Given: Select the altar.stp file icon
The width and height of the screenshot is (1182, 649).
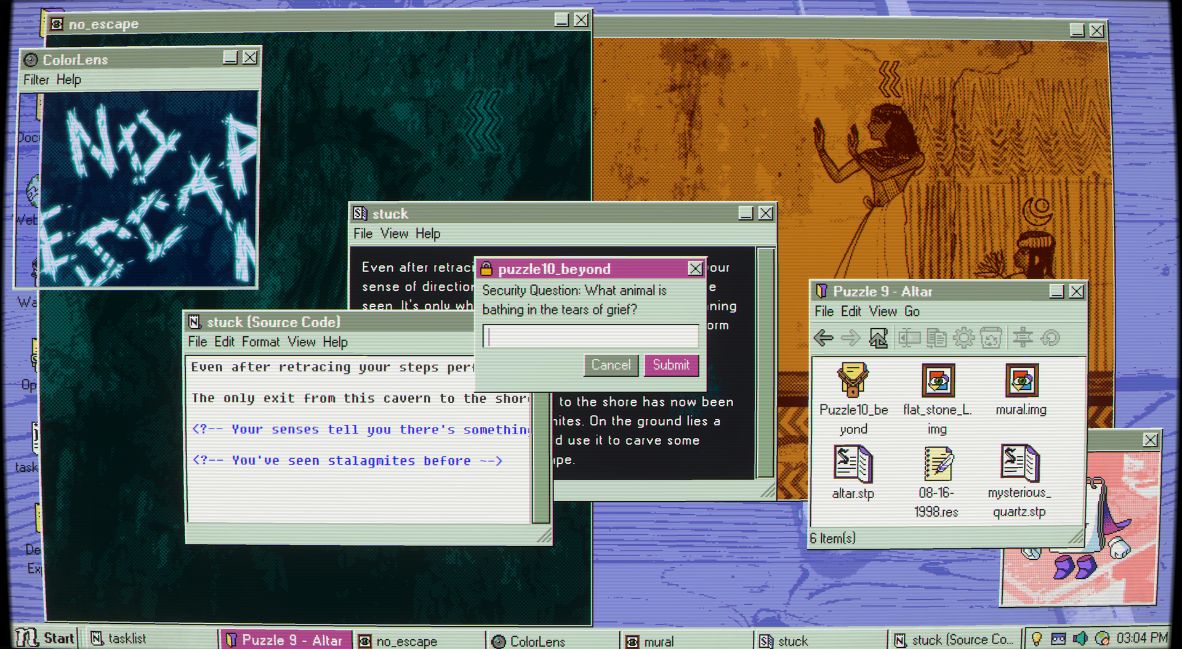Looking at the screenshot, I should tap(853, 463).
